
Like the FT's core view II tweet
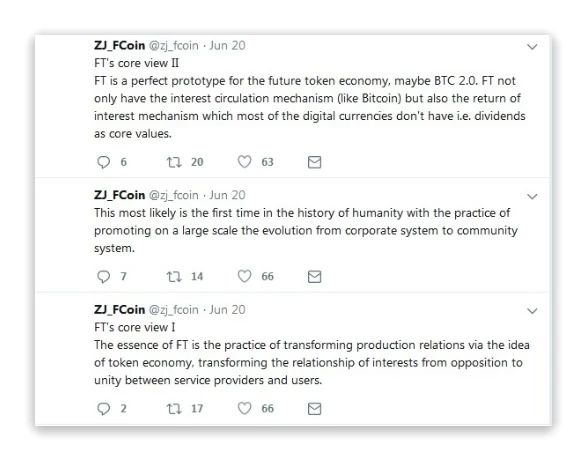[x=244, y=162]
